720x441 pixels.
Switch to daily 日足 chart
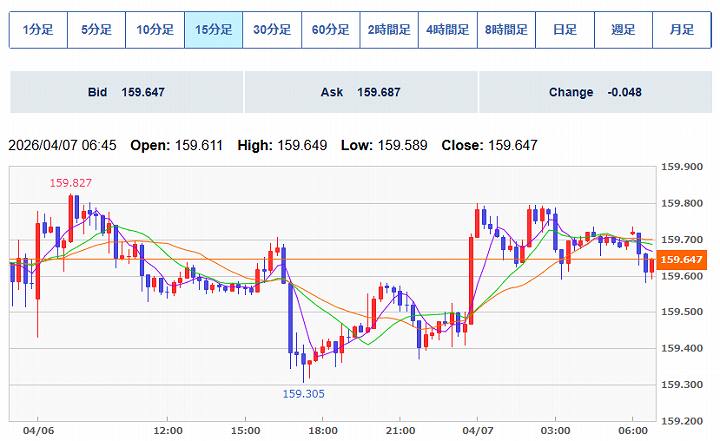(564, 30)
